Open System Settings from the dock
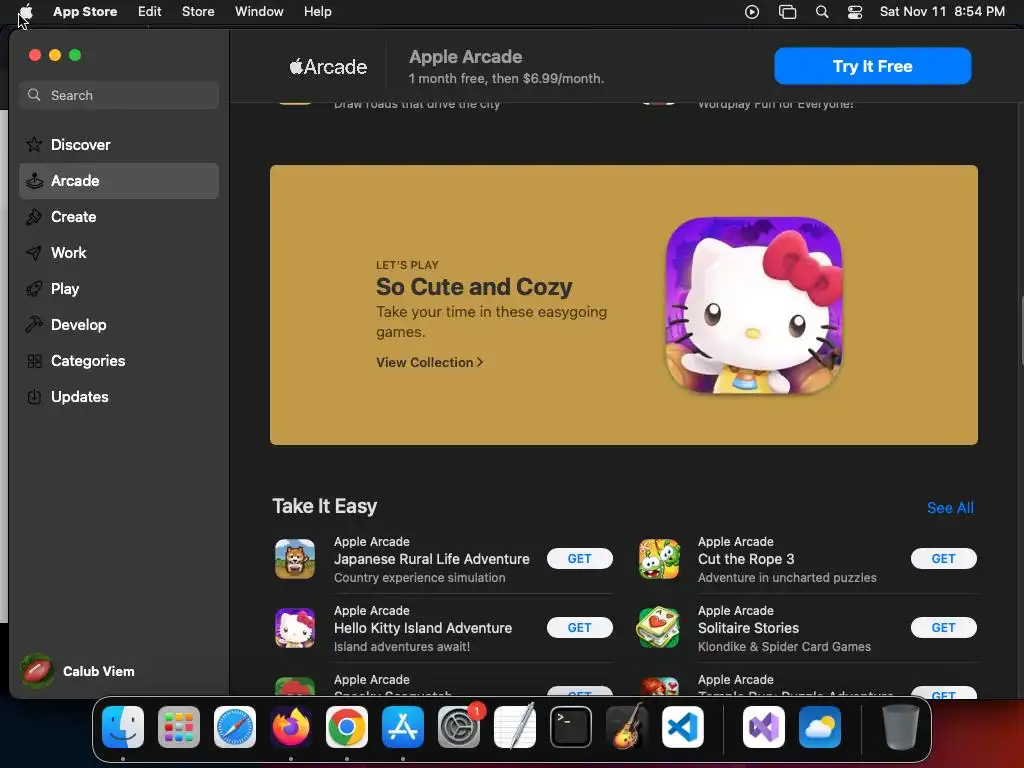 click(x=458, y=727)
